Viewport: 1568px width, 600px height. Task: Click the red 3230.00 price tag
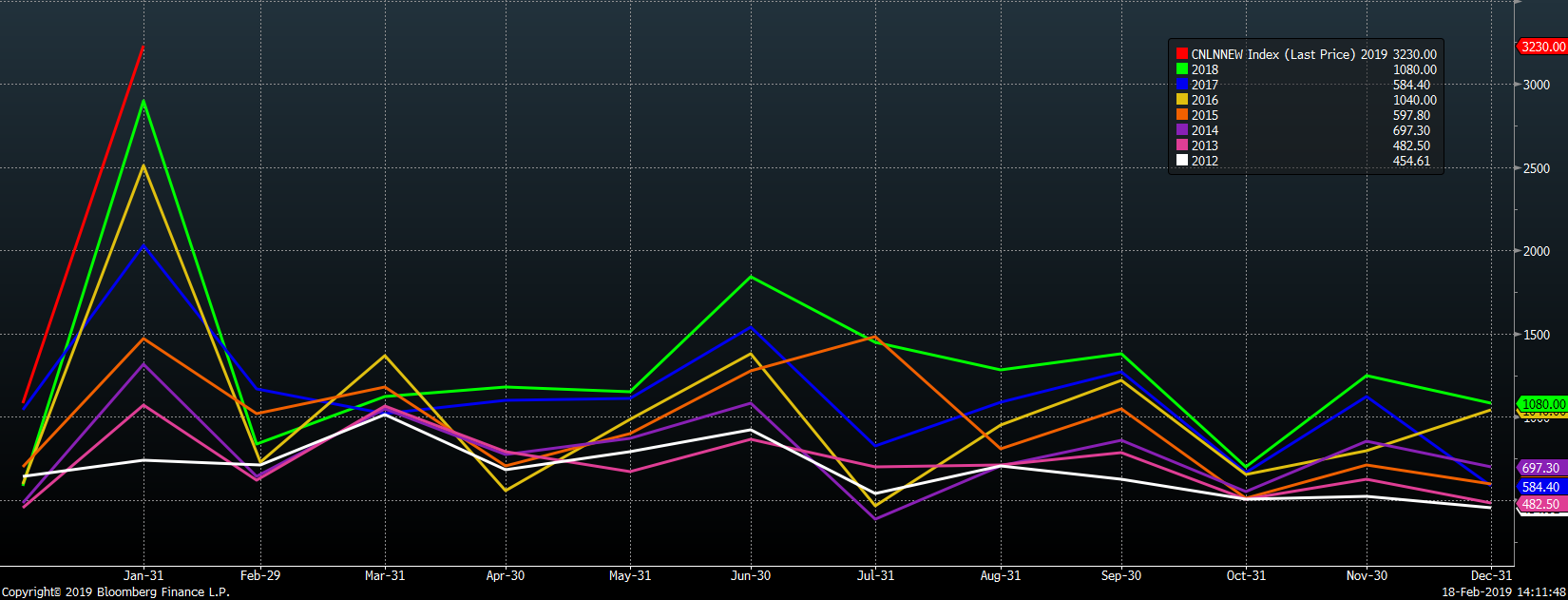pyautogui.click(x=1541, y=47)
